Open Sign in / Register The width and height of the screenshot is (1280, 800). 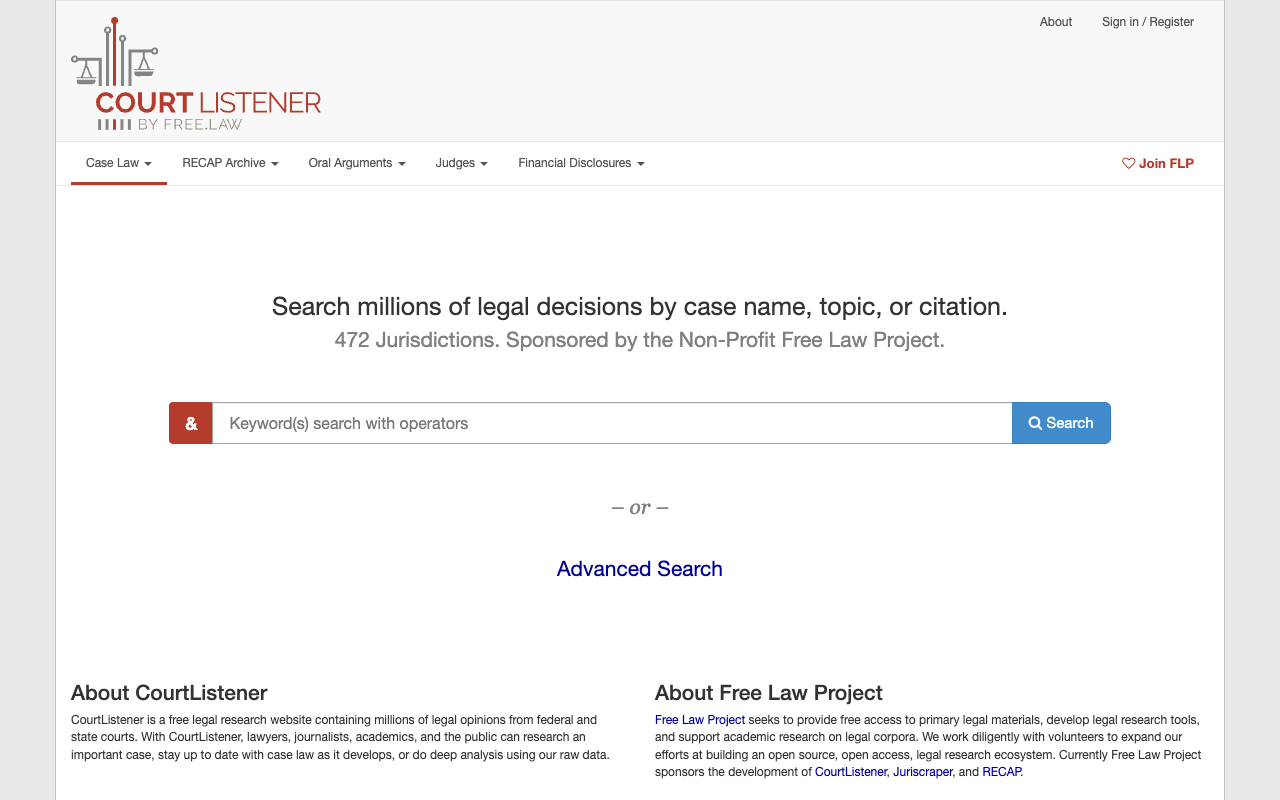pos(1148,22)
